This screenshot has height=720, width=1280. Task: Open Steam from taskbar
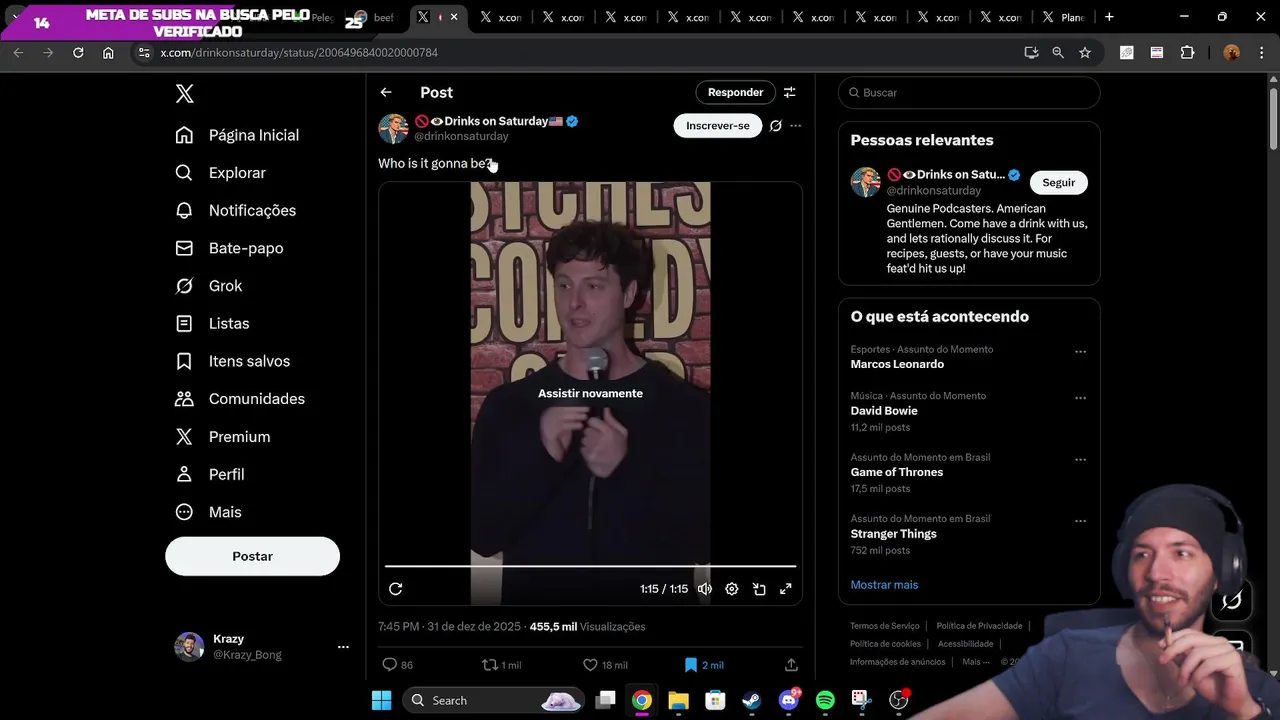coord(751,700)
